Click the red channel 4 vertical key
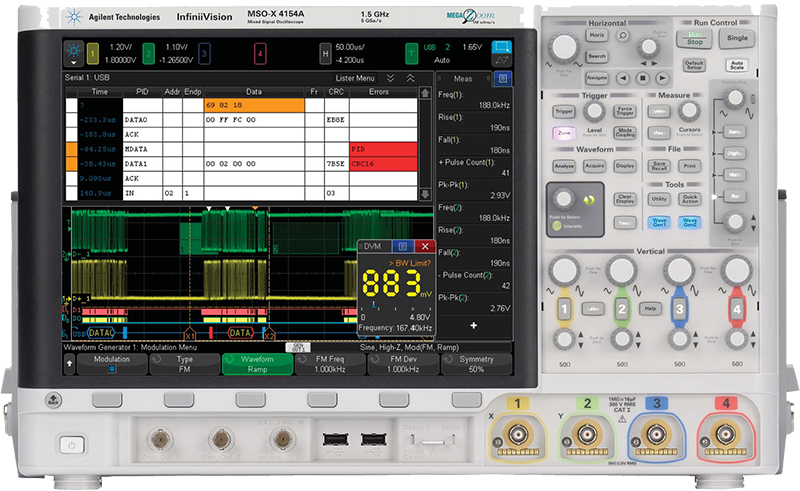The height and width of the screenshot is (491, 800). [737, 309]
